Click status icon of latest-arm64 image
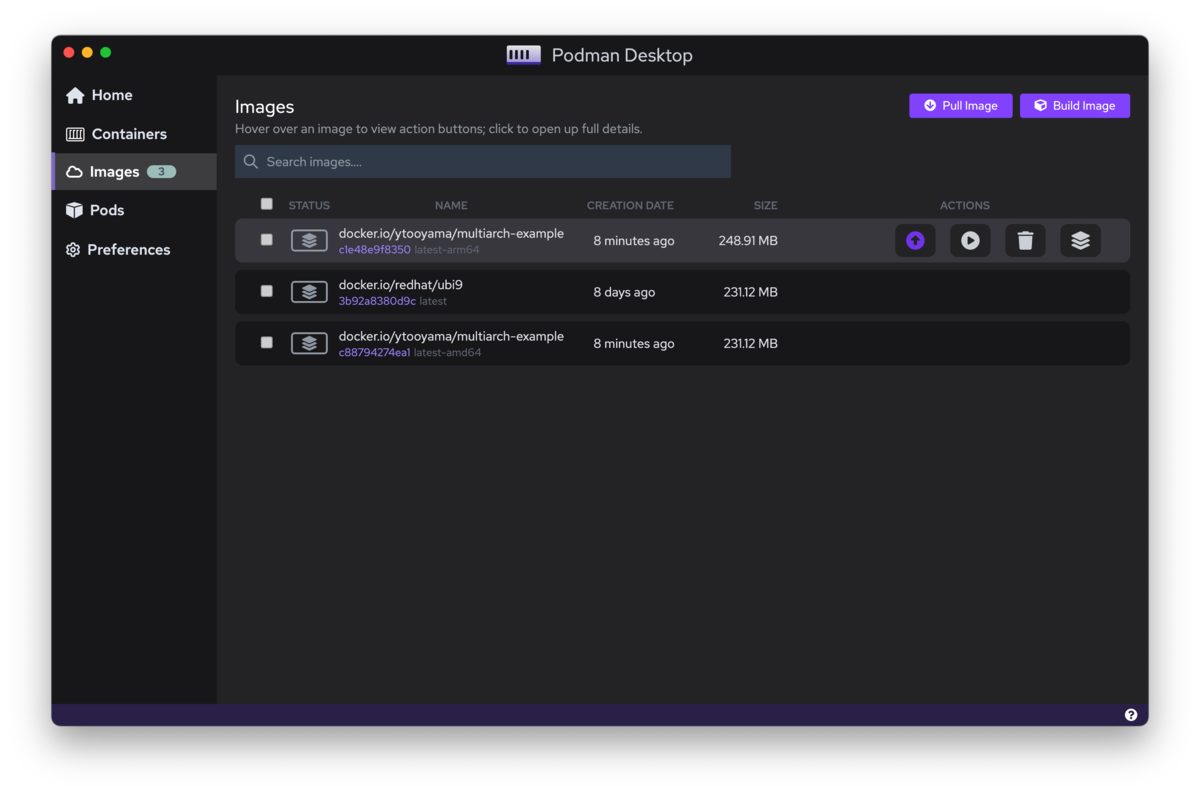 (309, 240)
